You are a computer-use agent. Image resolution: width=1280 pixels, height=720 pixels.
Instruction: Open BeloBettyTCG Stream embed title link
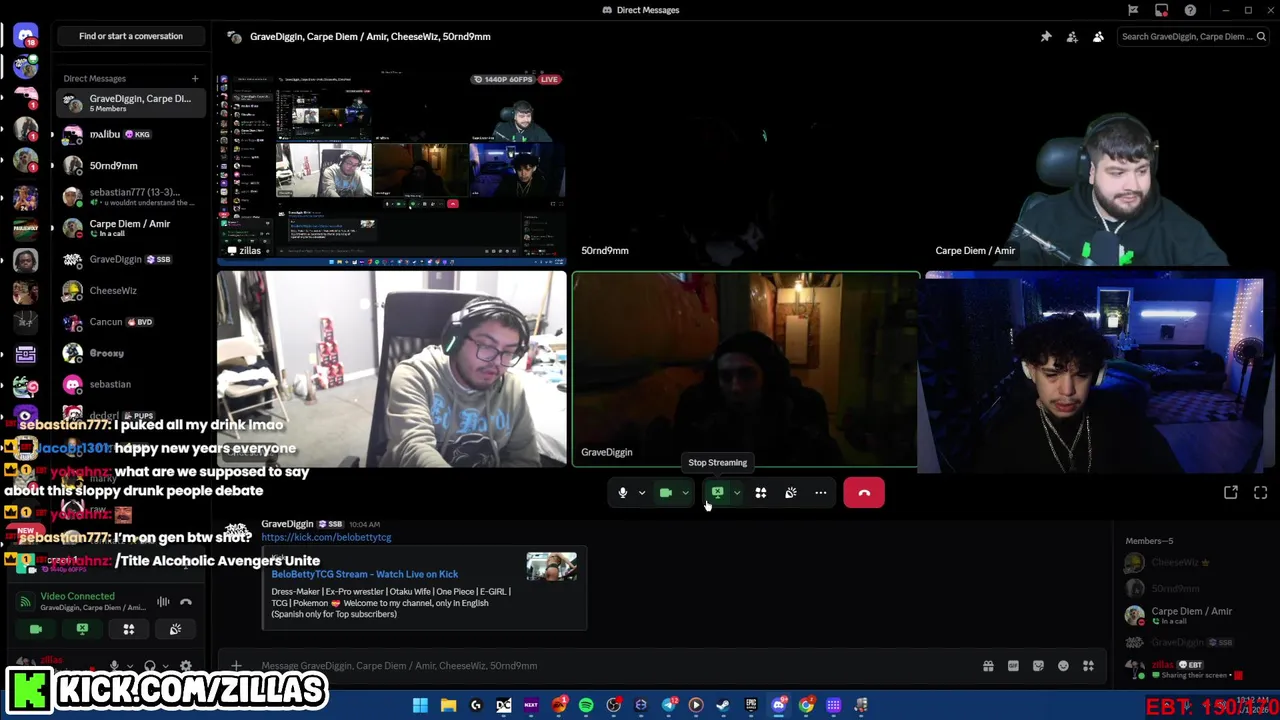[x=364, y=574]
